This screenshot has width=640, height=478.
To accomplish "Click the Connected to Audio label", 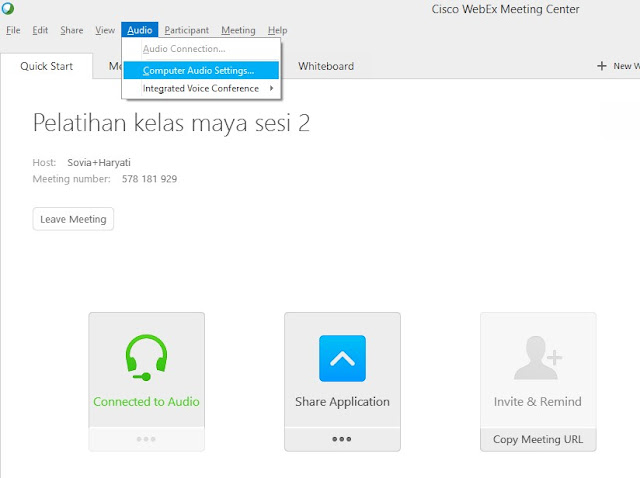I will (x=146, y=402).
